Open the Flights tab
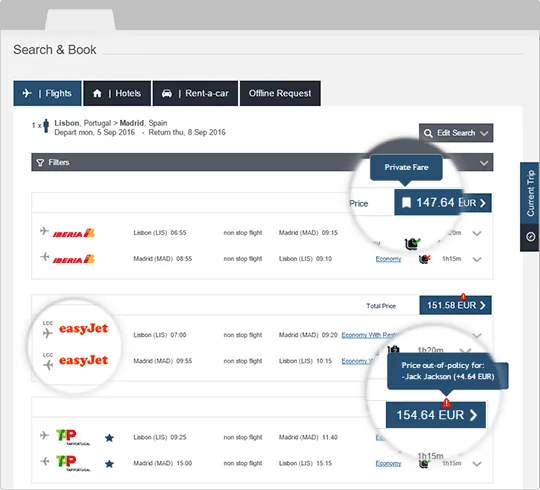Screen dimensions: 540x490 point(48,93)
